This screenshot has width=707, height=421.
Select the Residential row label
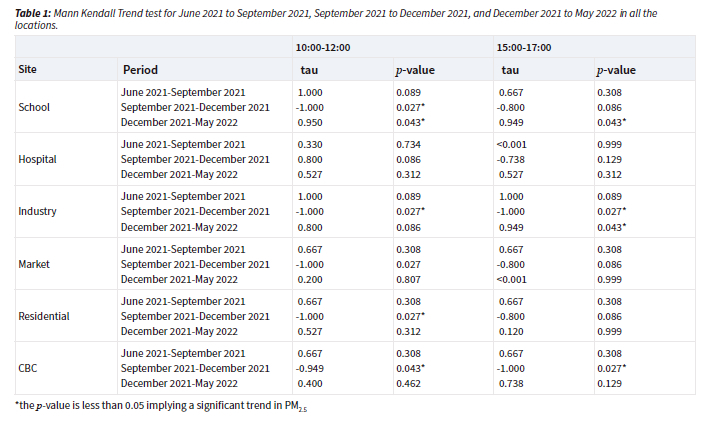[44, 316]
